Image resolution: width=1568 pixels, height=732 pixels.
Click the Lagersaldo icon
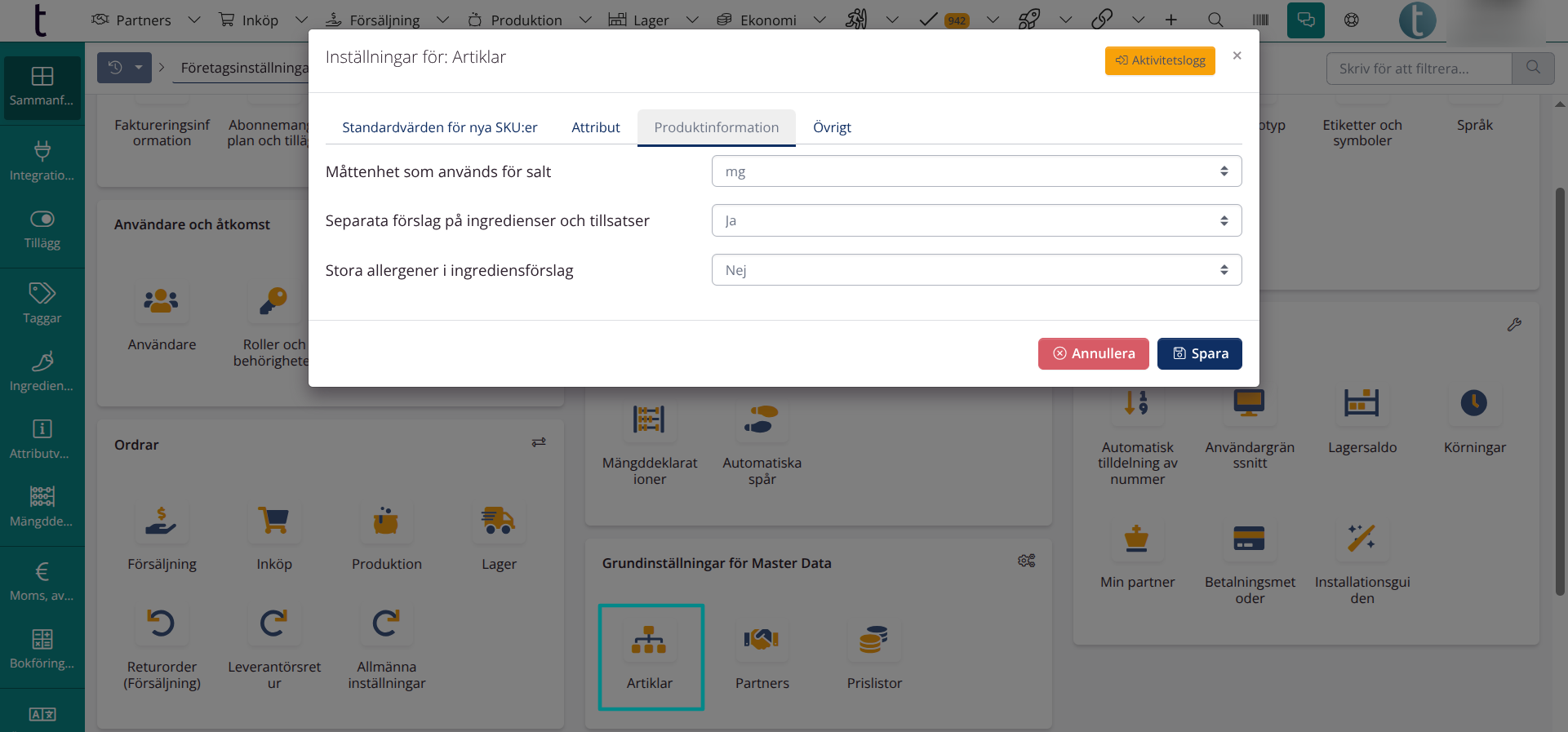click(1361, 403)
